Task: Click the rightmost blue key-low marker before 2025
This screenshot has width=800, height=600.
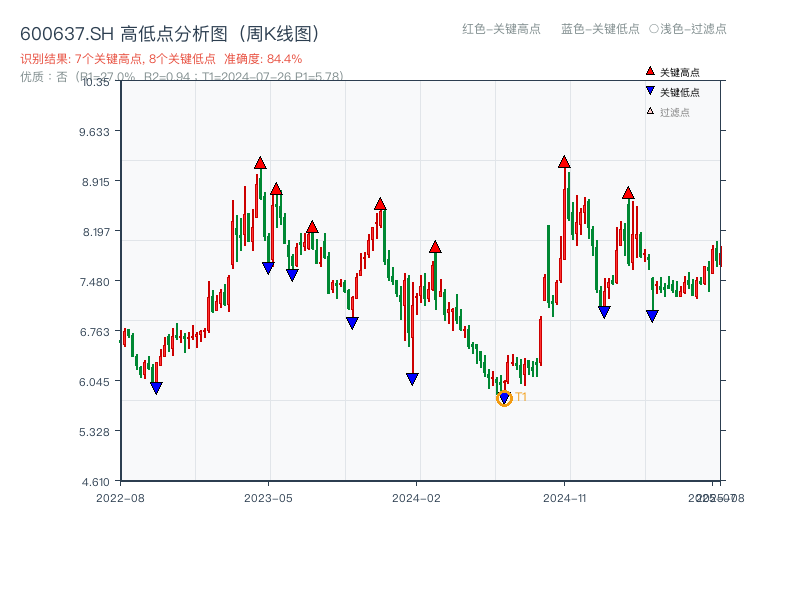Action: [x=652, y=315]
